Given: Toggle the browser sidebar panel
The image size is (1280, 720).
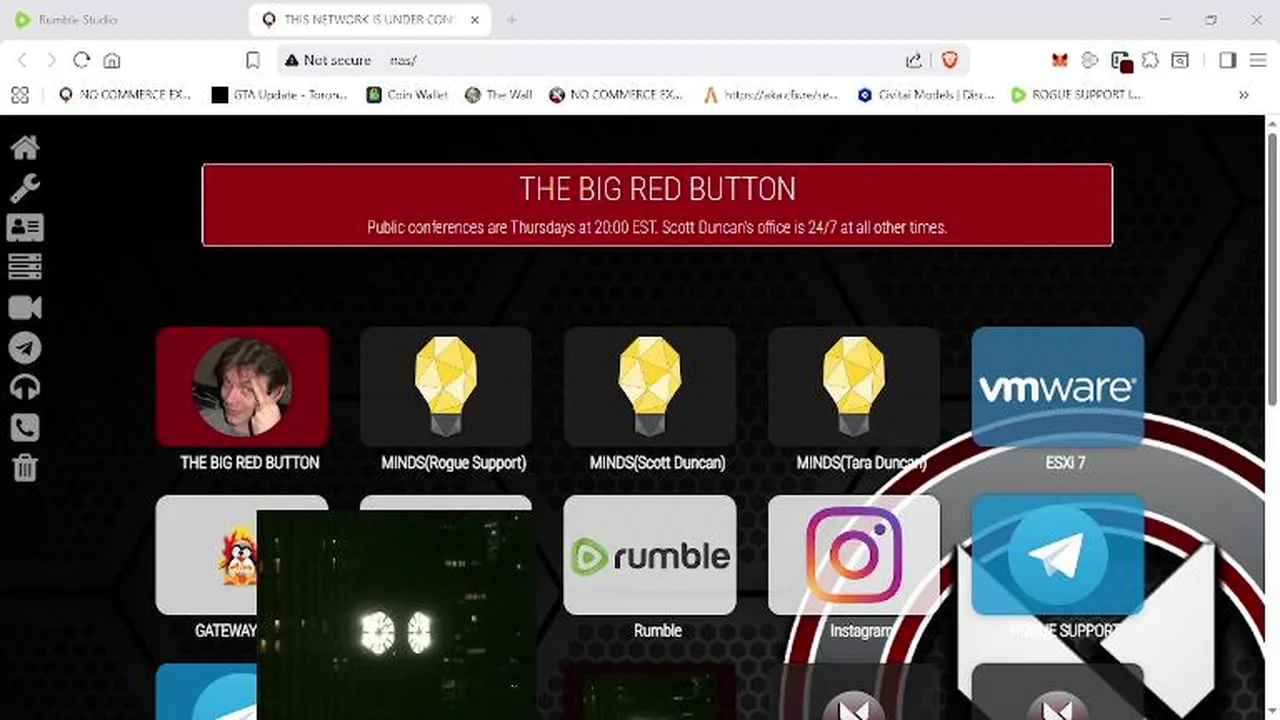Looking at the screenshot, I should coord(1228,60).
